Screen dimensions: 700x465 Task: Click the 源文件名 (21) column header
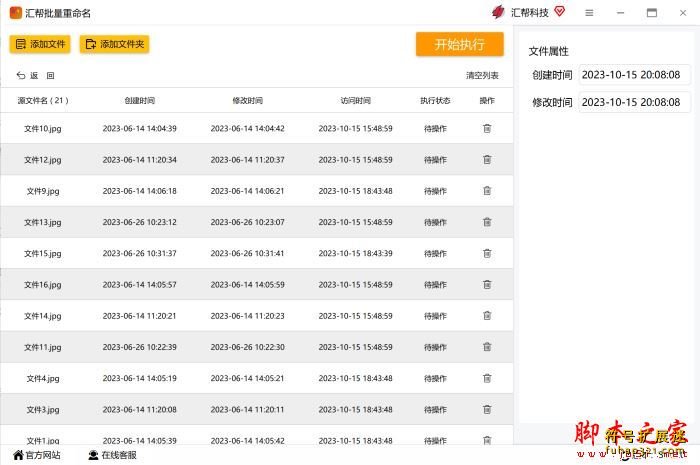43,101
